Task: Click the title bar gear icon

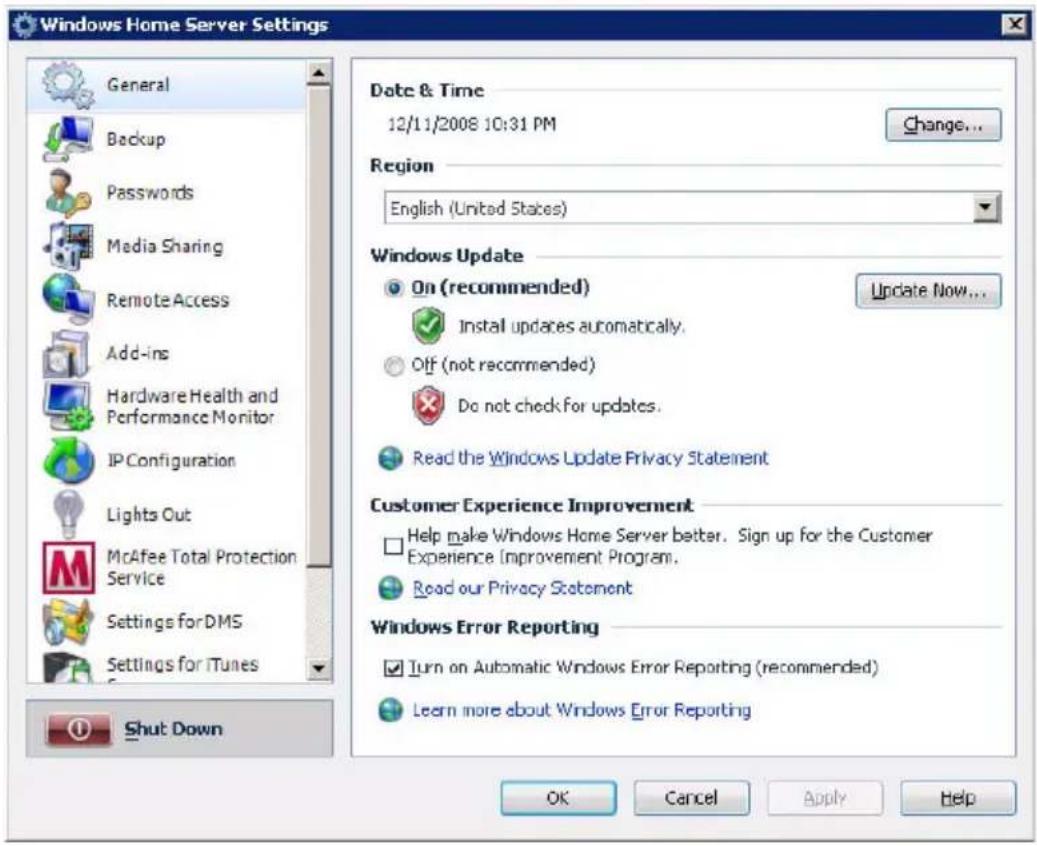Action: 24,25
